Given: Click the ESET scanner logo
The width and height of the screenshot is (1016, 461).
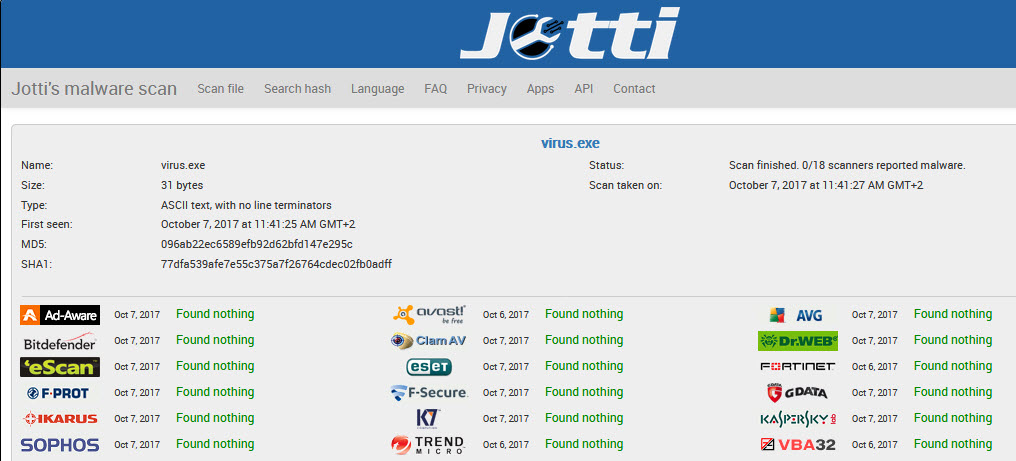Looking at the screenshot, I should tap(429, 367).
